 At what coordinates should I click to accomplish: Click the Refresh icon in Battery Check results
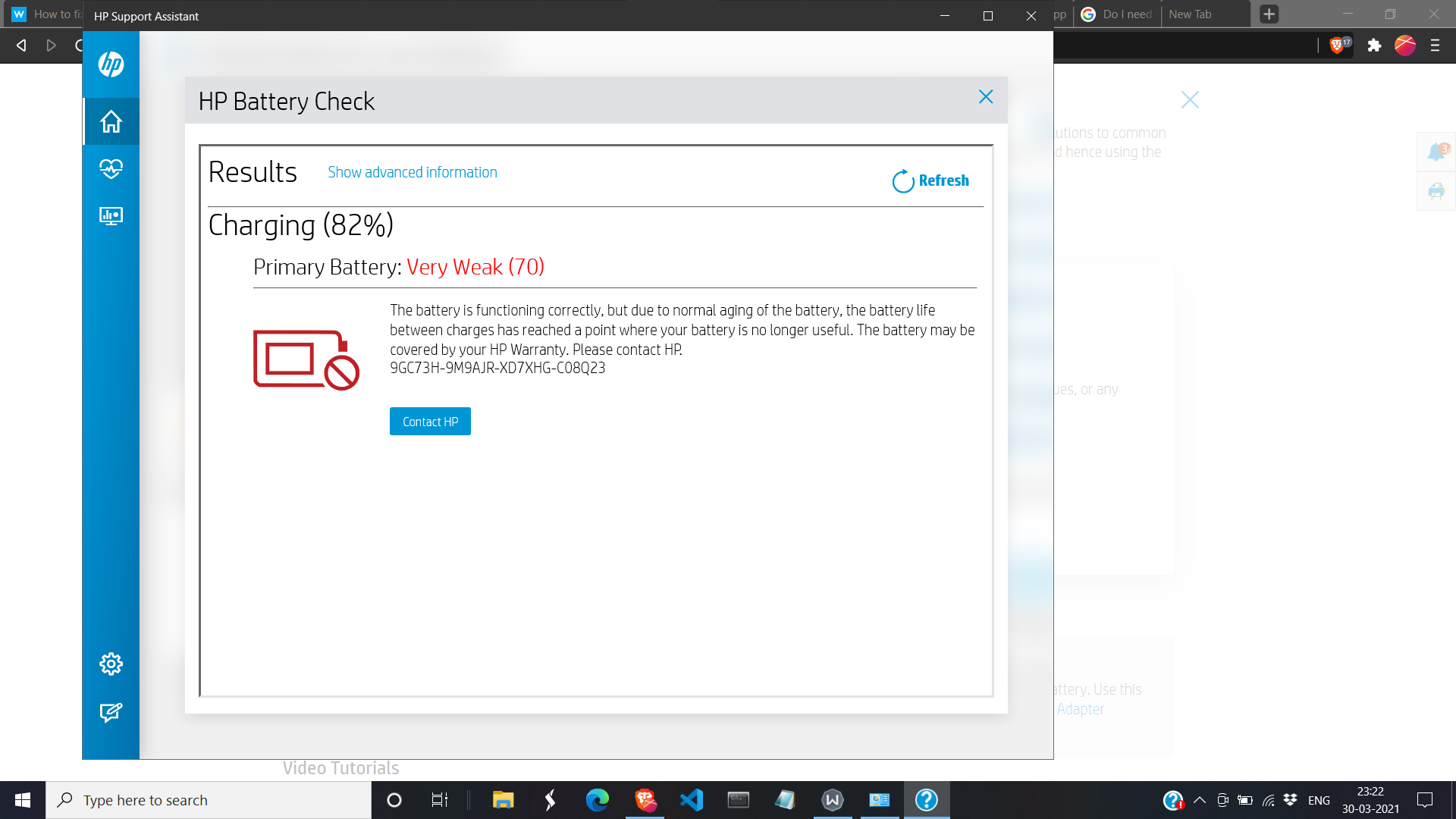pyautogui.click(x=902, y=180)
